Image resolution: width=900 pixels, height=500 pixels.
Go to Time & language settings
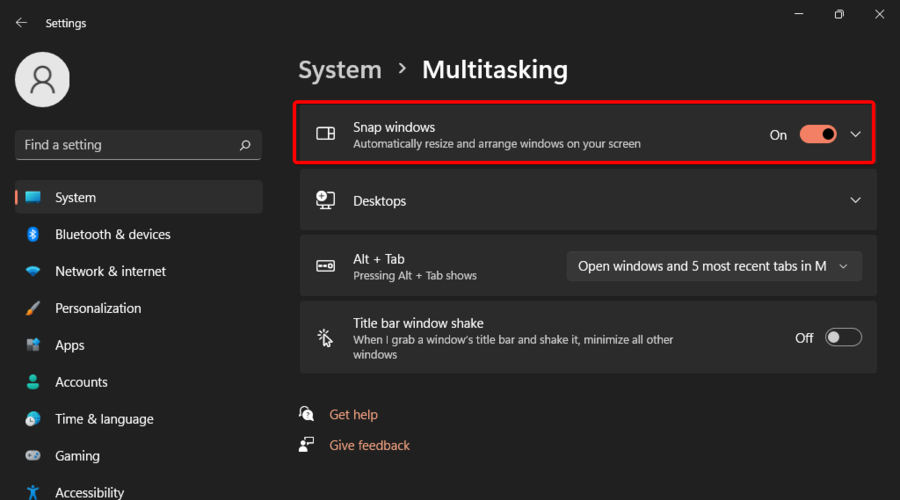(104, 419)
